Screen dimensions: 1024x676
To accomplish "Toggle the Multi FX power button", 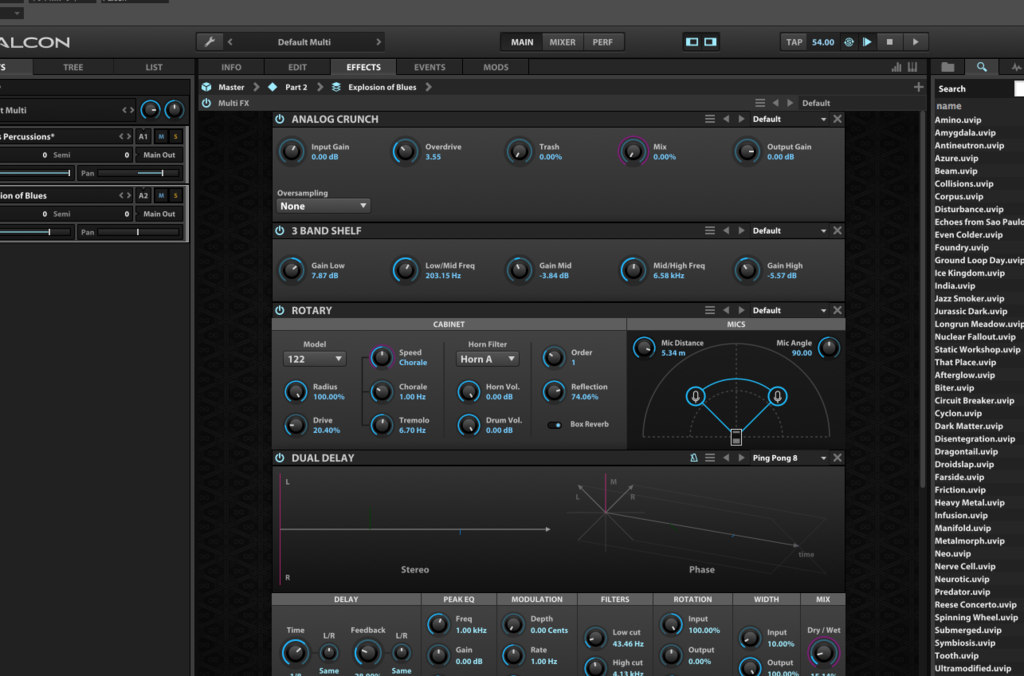I will (x=206, y=103).
